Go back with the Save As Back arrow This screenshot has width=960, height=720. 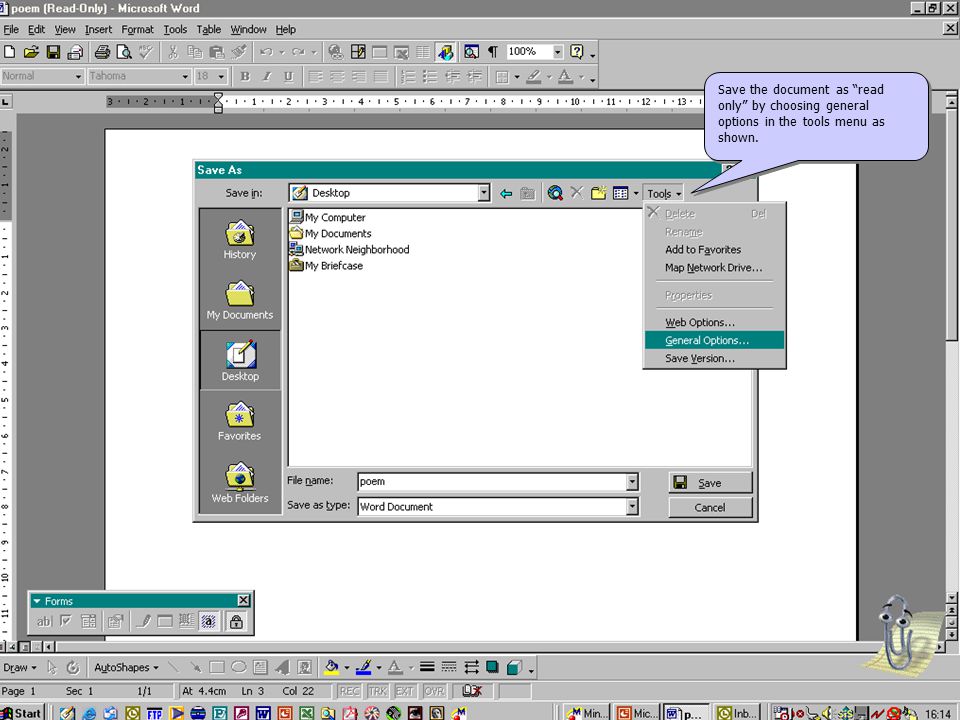click(x=506, y=193)
